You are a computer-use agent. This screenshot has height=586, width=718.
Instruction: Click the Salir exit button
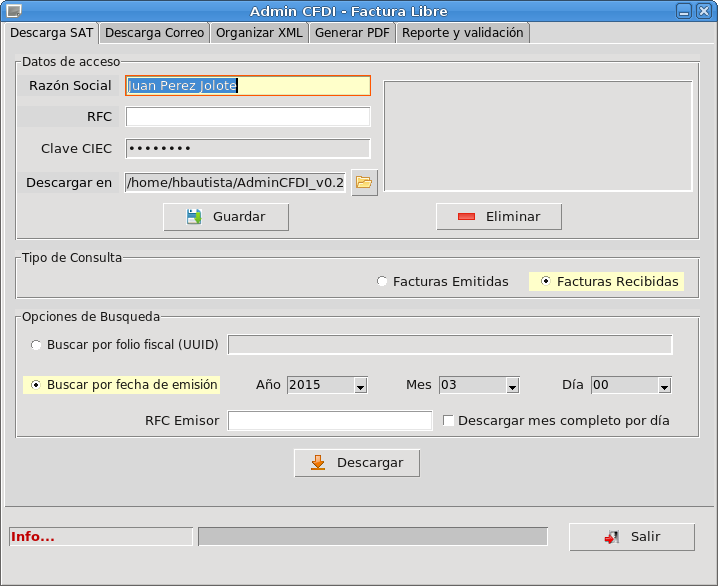632,537
